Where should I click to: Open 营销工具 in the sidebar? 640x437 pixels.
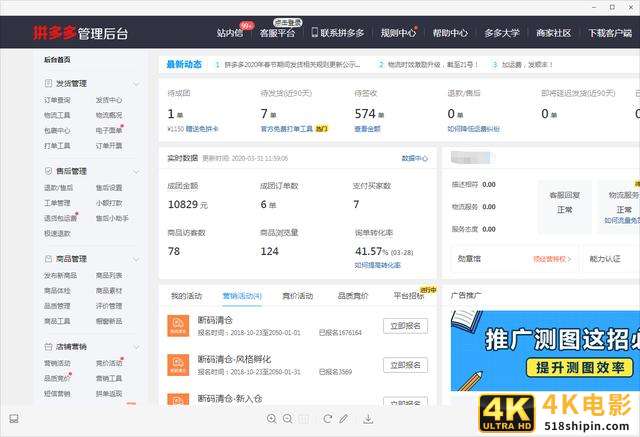[x=109, y=378]
